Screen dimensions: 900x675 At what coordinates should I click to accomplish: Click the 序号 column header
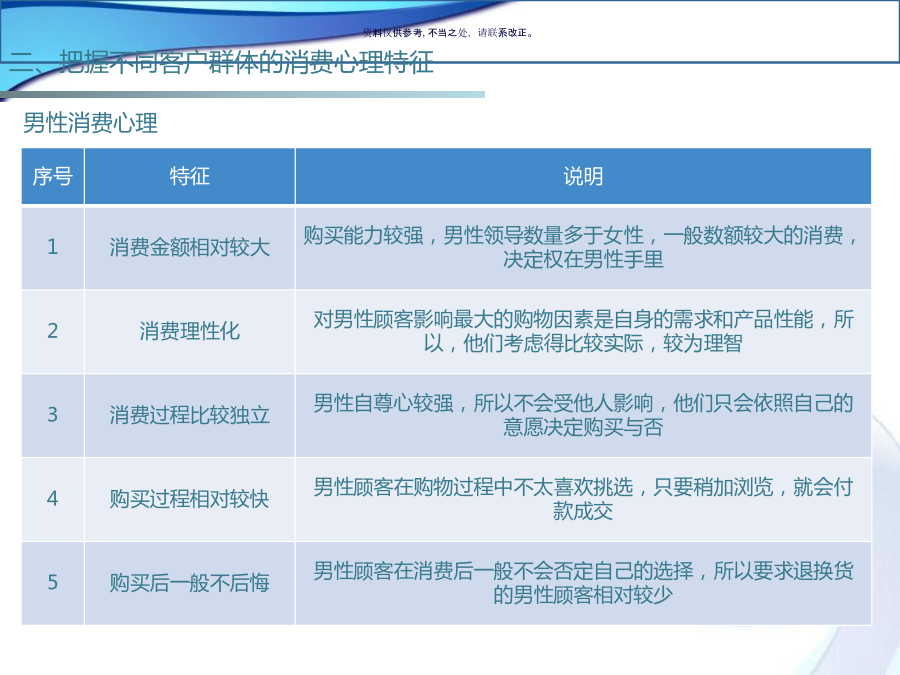53,176
